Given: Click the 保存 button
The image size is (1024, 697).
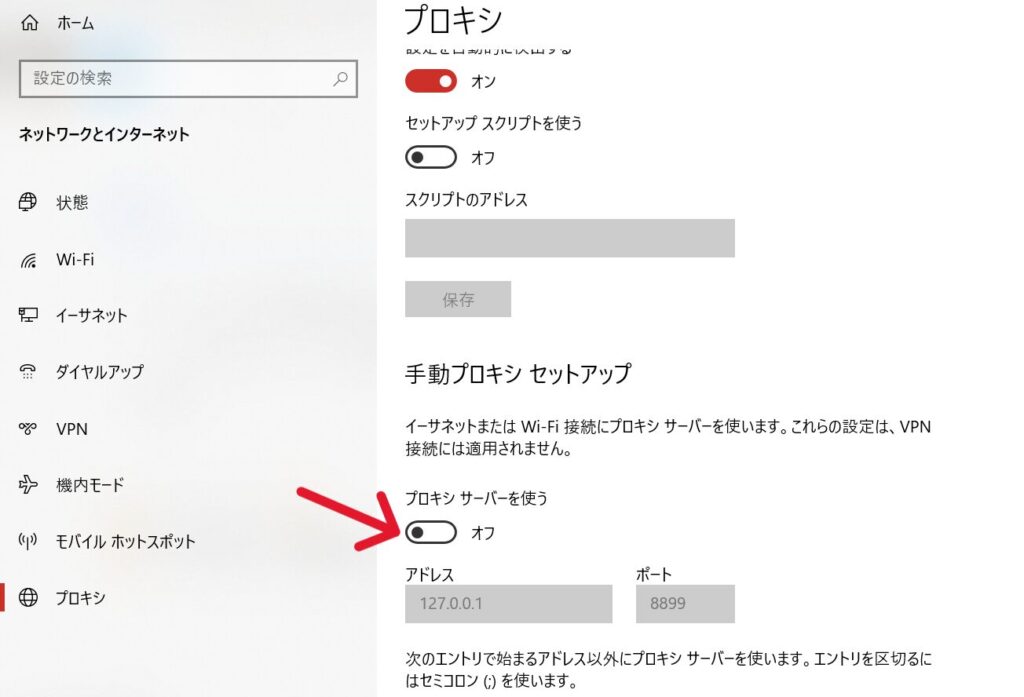Looking at the screenshot, I should [458, 300].
